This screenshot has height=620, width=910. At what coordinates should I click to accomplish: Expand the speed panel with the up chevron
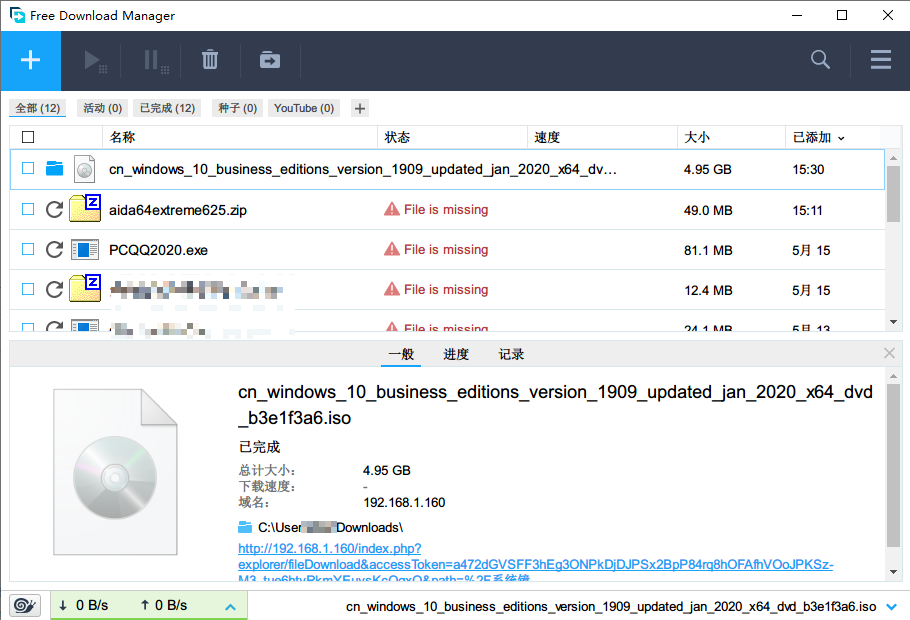click(x=230, y=607)
